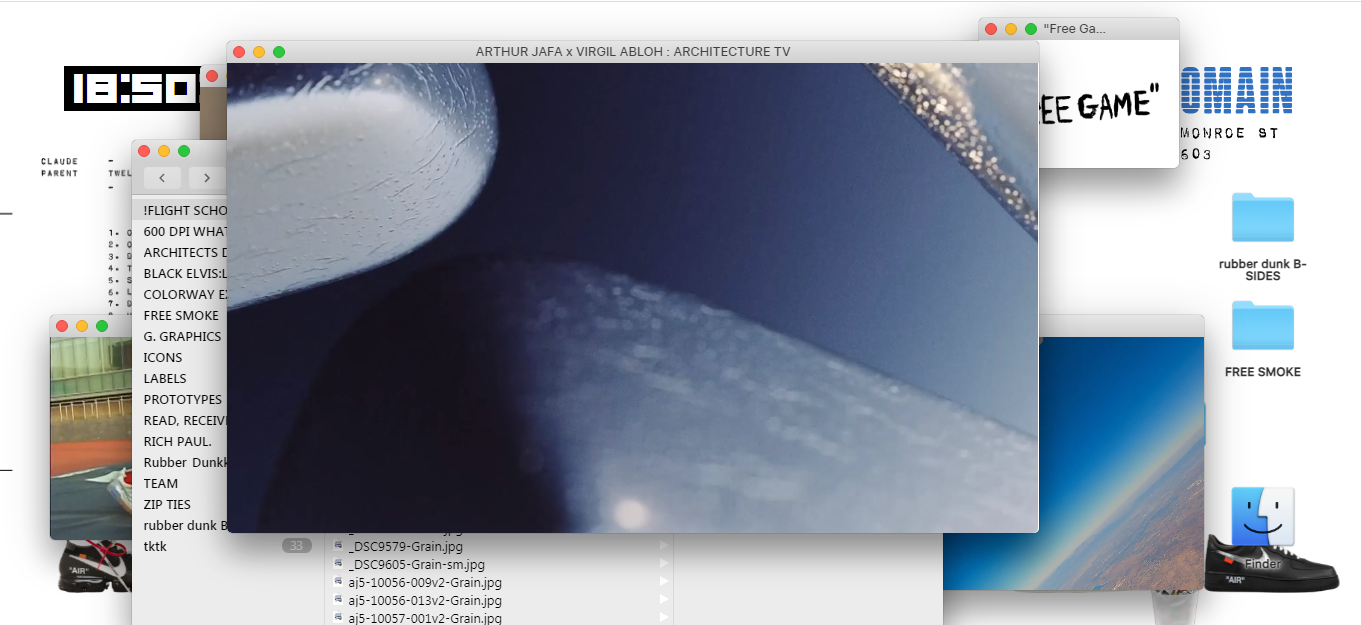Select the file name aj5-10057-001v2-Grain.jpg
Image resolution: width=1361 pixels, height=625 pixels.
click(425, 618)
